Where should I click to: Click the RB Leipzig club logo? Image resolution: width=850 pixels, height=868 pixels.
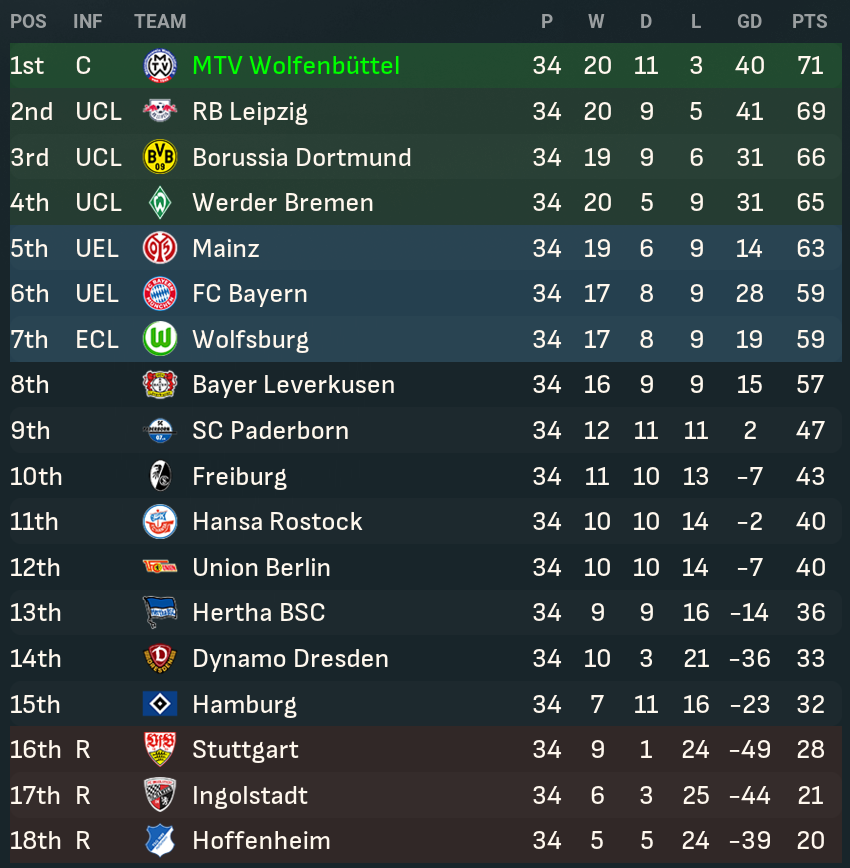point(160,111)
